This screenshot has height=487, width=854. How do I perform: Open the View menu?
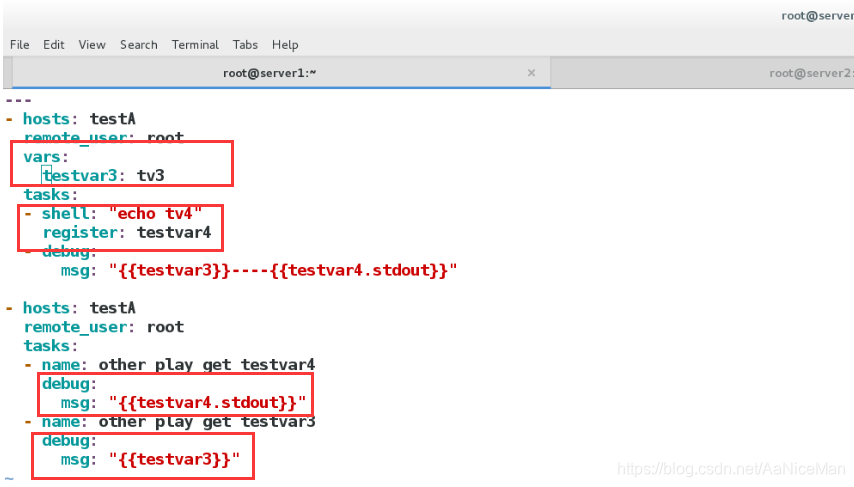click(92, 45)
